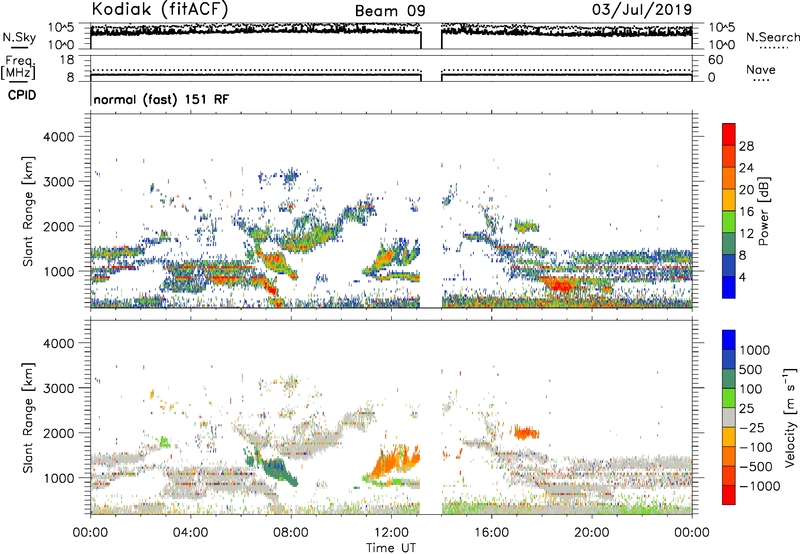Click the '3000' tick on the power panel axis
This screenshot has height=554, width=800.
[x=58, y=182]
